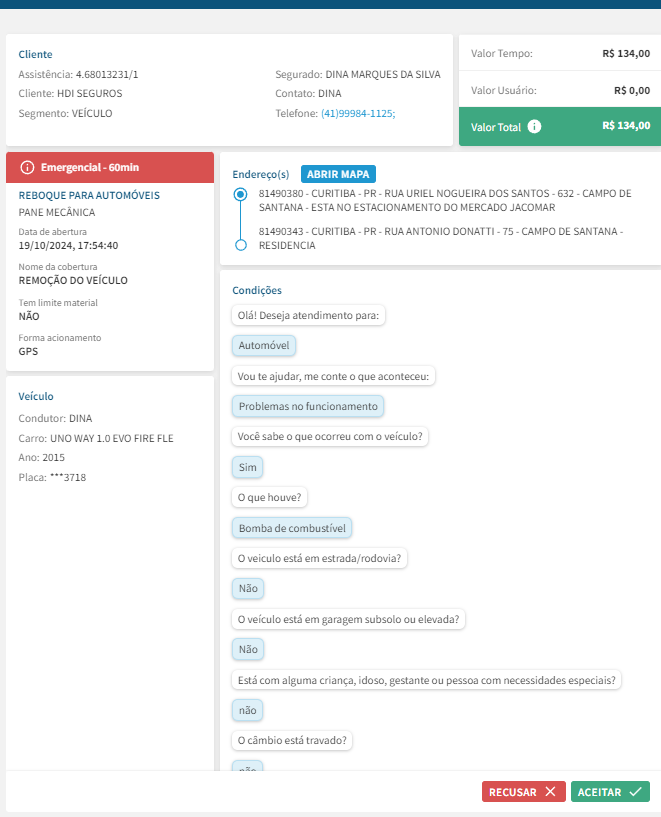Image resolution: width=661 pixels, height=817 pixels.
Task: Open the map with ABRIR MAPA
Action: pos(337,174)
